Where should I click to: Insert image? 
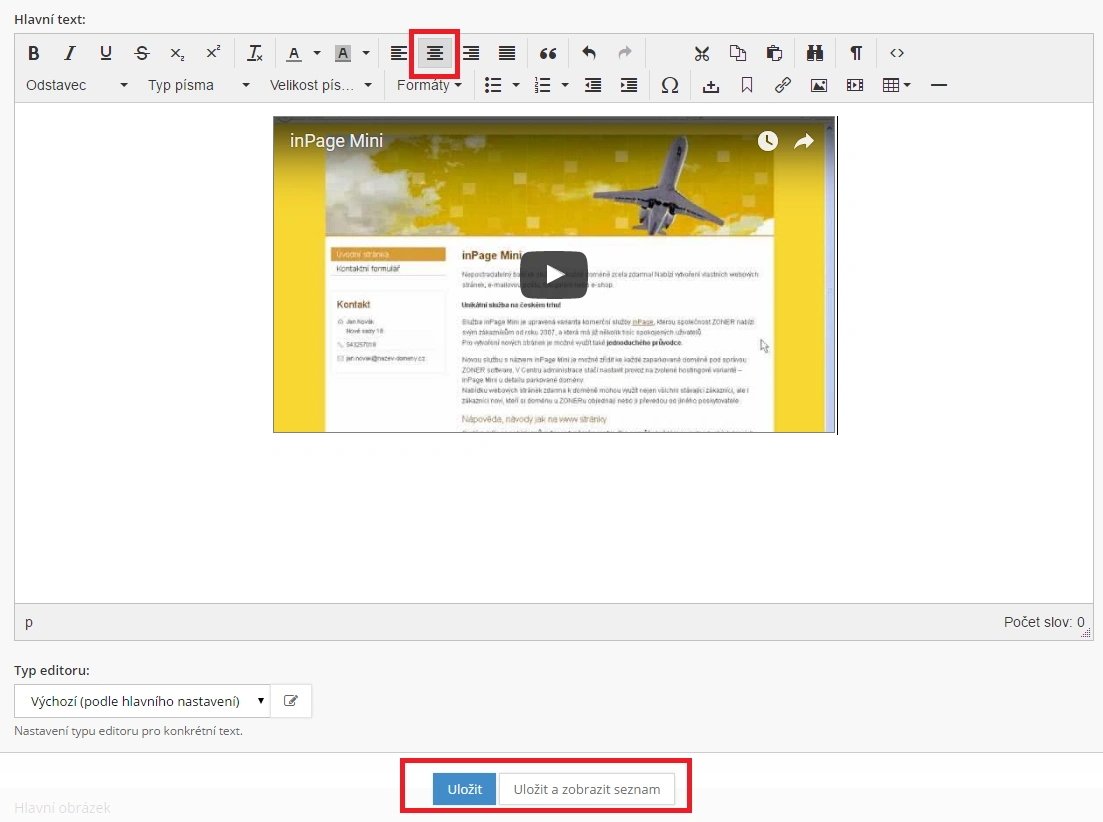pyautogui.click(x=819, y=85)
